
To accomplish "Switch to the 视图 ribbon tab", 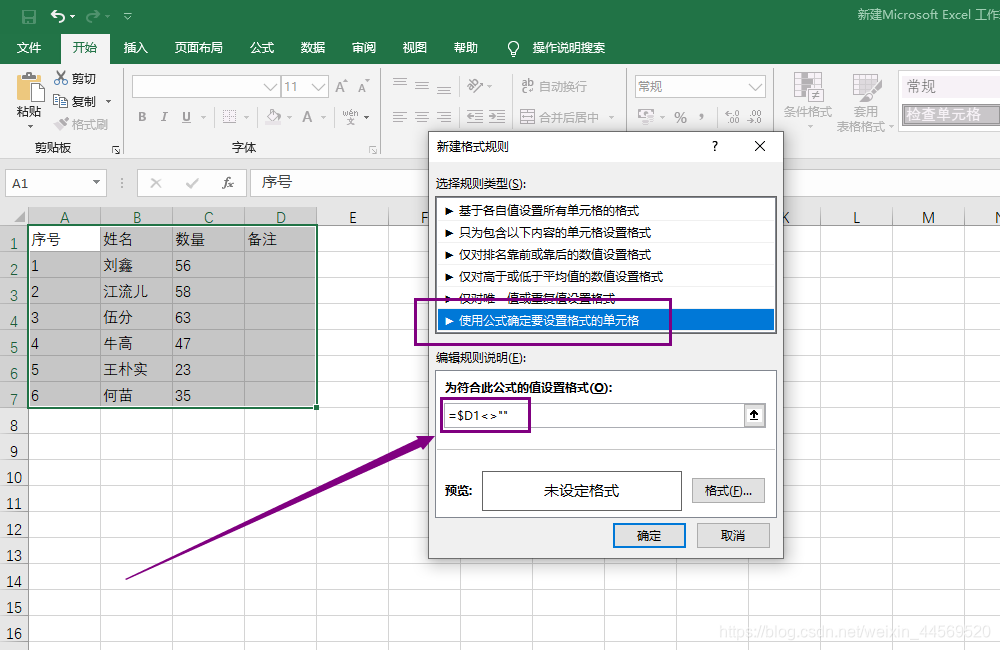I will click(x=415, y=48).
